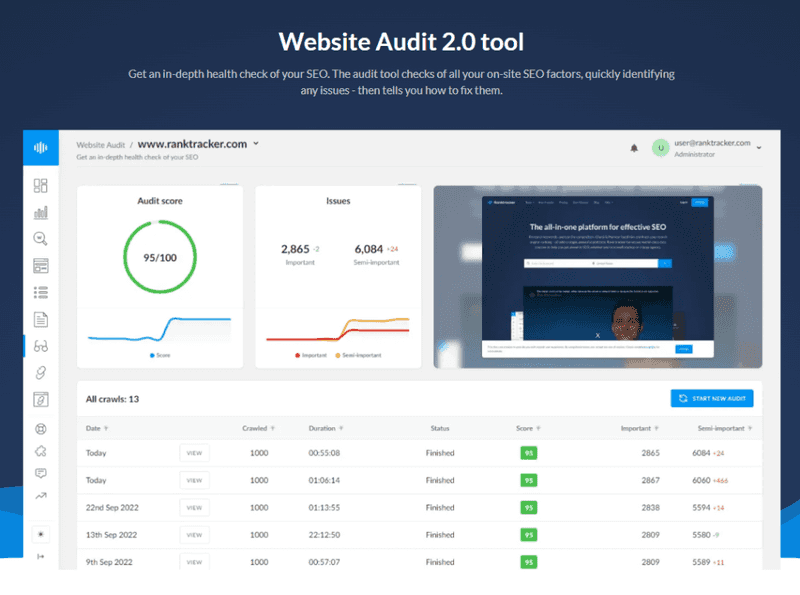Viewport: 800px width, 595px height.
Task: Click the 6,084 Semi-important issues count
Action: 368,249
